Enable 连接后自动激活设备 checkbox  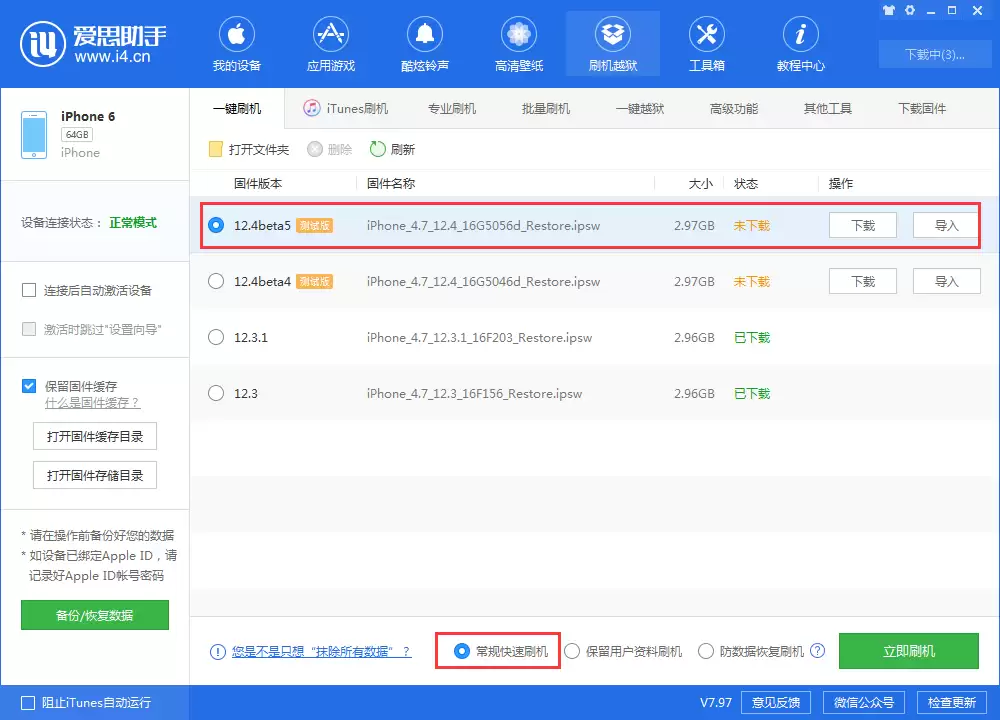click(29, 291)
